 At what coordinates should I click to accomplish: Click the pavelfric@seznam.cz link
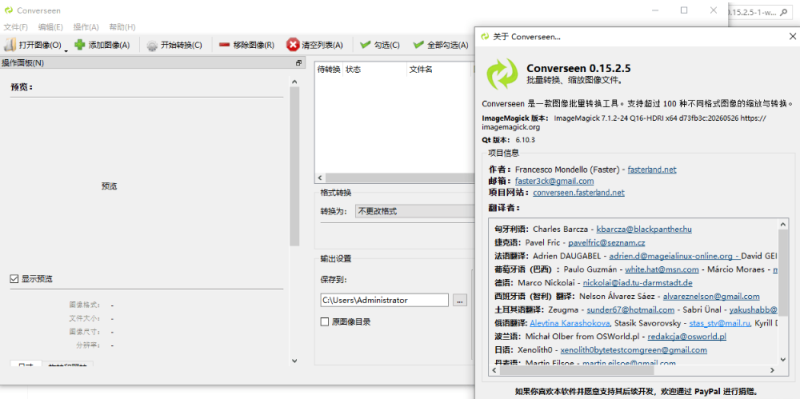click(607, 242)
